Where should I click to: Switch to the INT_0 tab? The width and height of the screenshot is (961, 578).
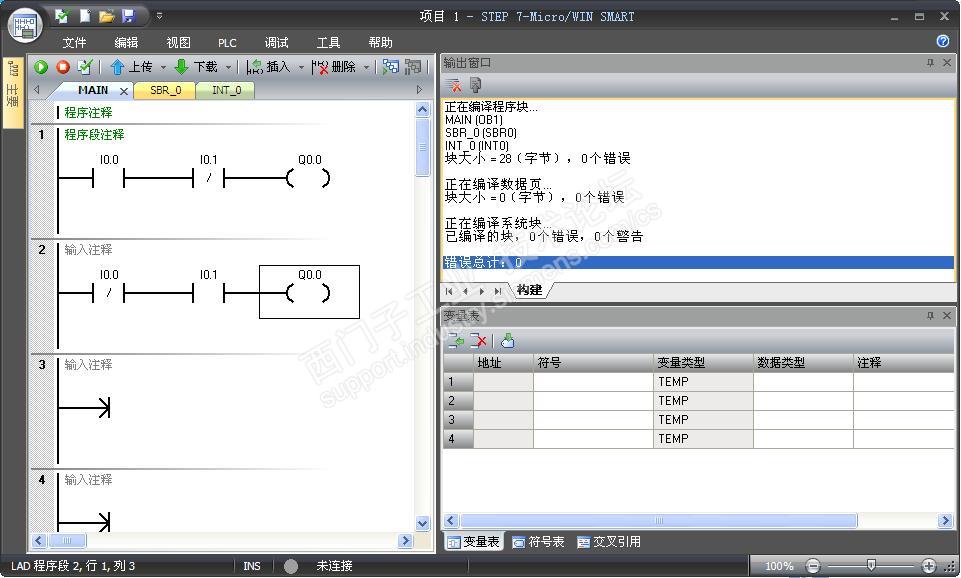click(226, 90)
